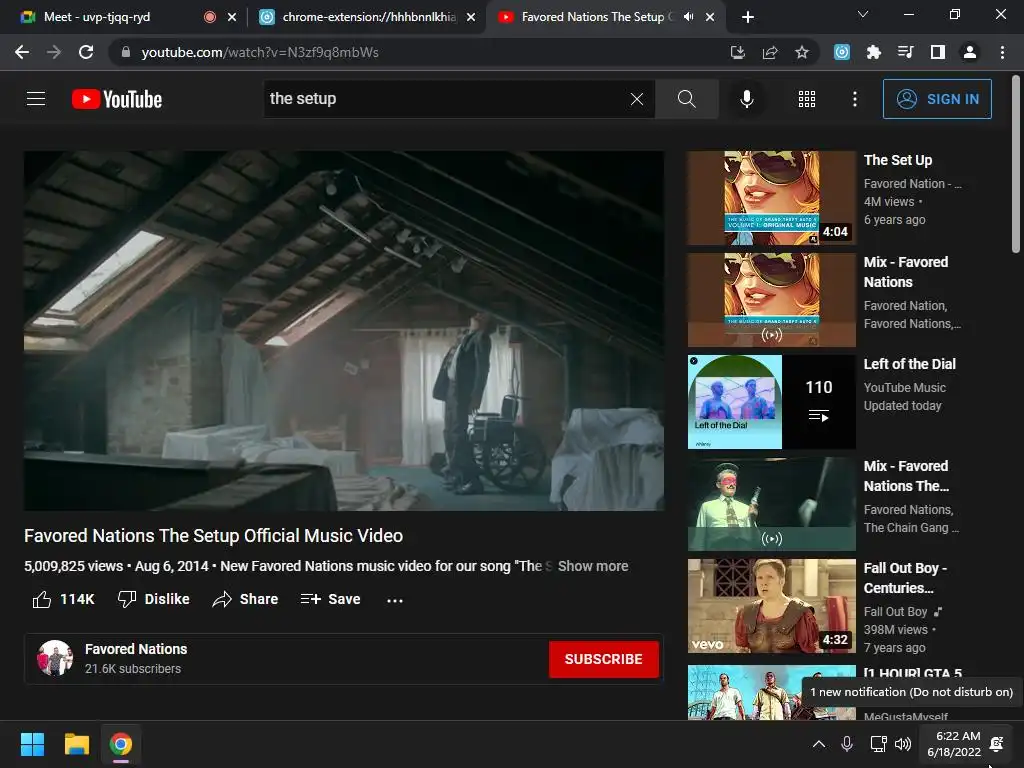
Task: Open Chrome three-dot menu
Action: pos(1002,52)
